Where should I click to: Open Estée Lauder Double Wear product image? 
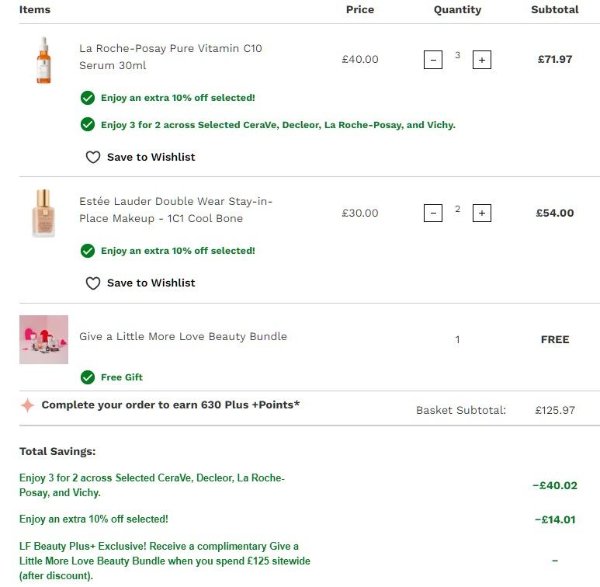click(43, 212)
